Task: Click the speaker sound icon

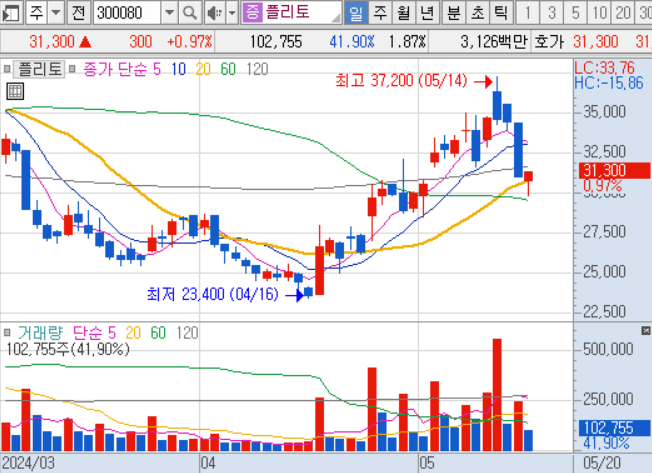Action: pos(215,13)
